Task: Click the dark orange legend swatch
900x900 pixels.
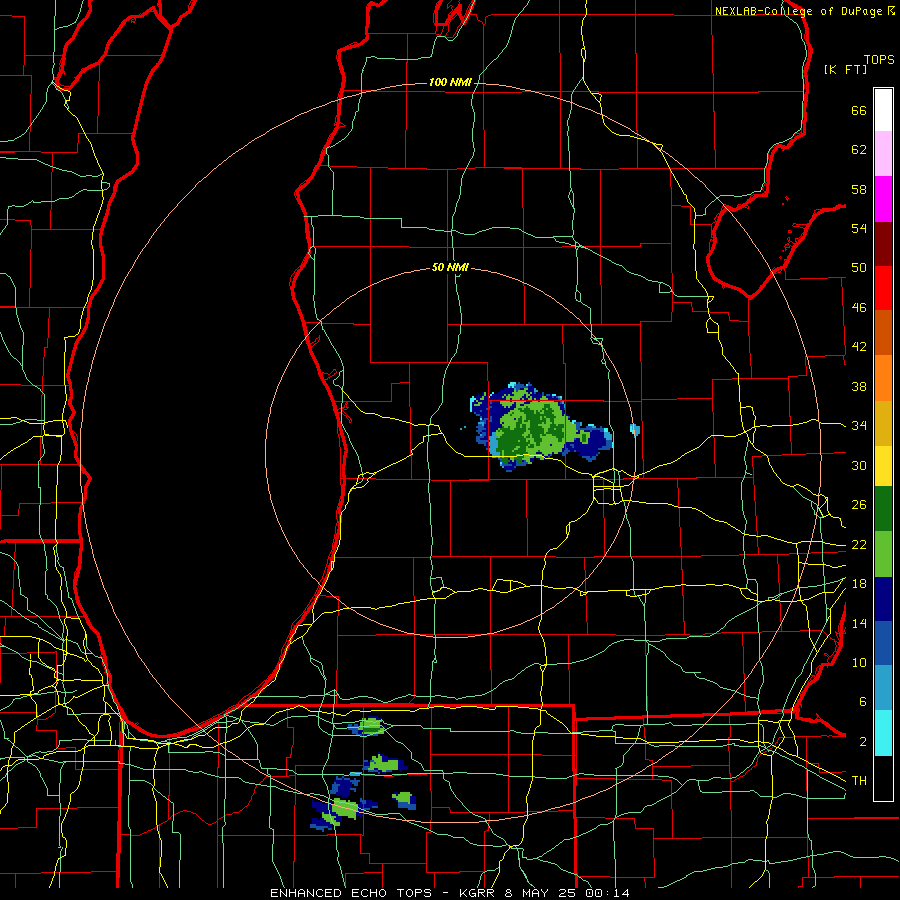Action: tap(883, 333)
